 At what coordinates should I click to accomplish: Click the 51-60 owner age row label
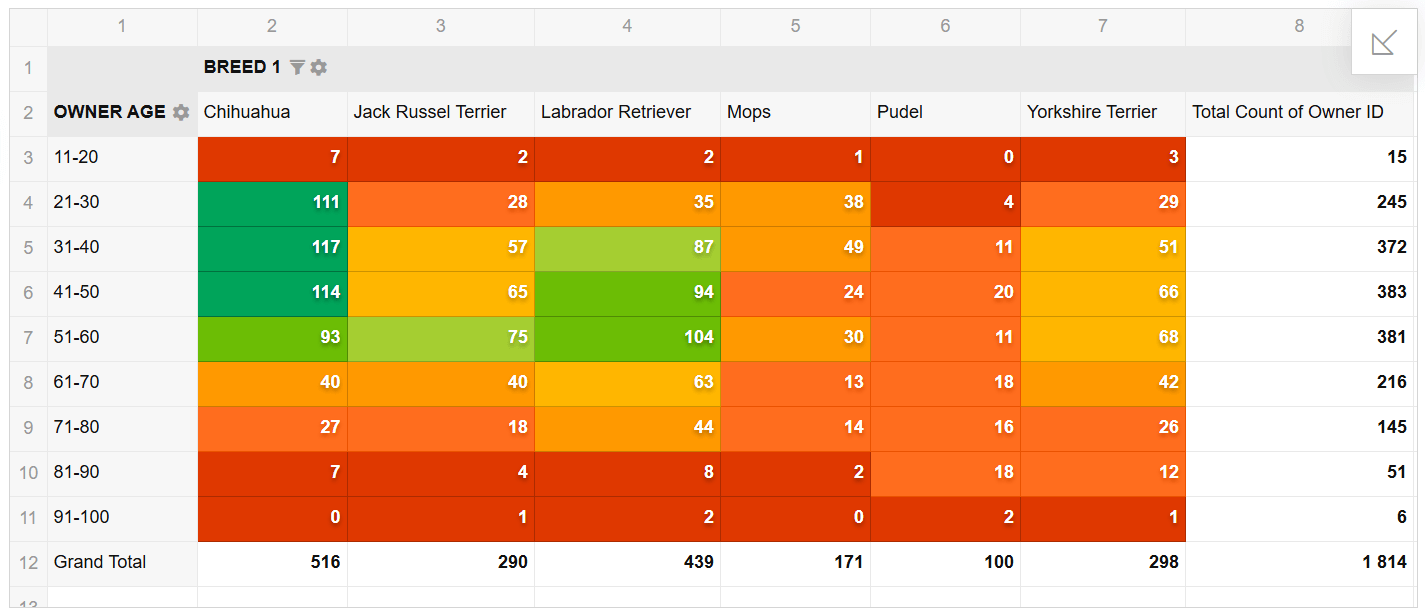coord(79,337)
